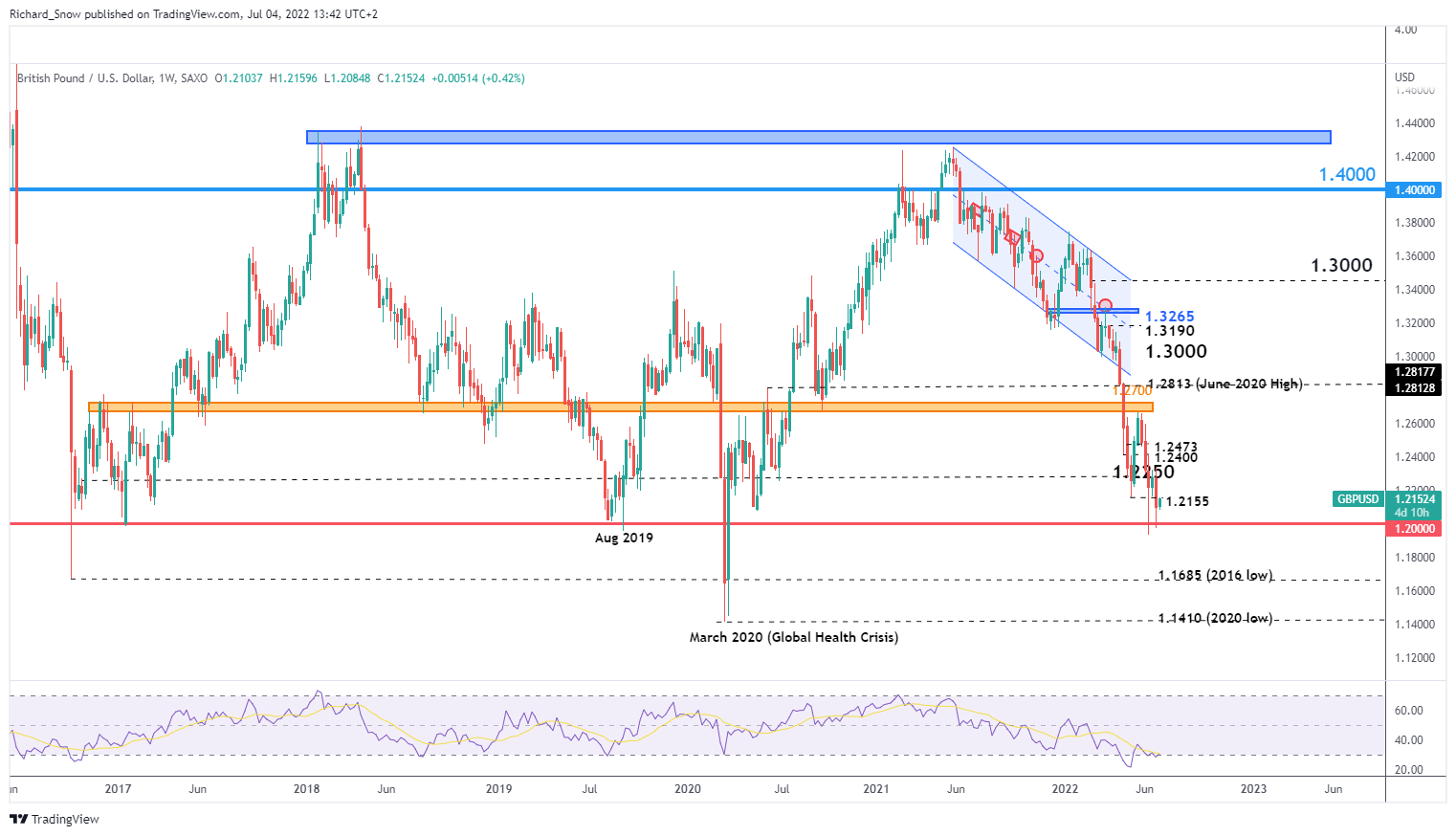Click the 1.12000 price axis tick
Viewport: 1456px width, 836px height.
pos(1414,658)
